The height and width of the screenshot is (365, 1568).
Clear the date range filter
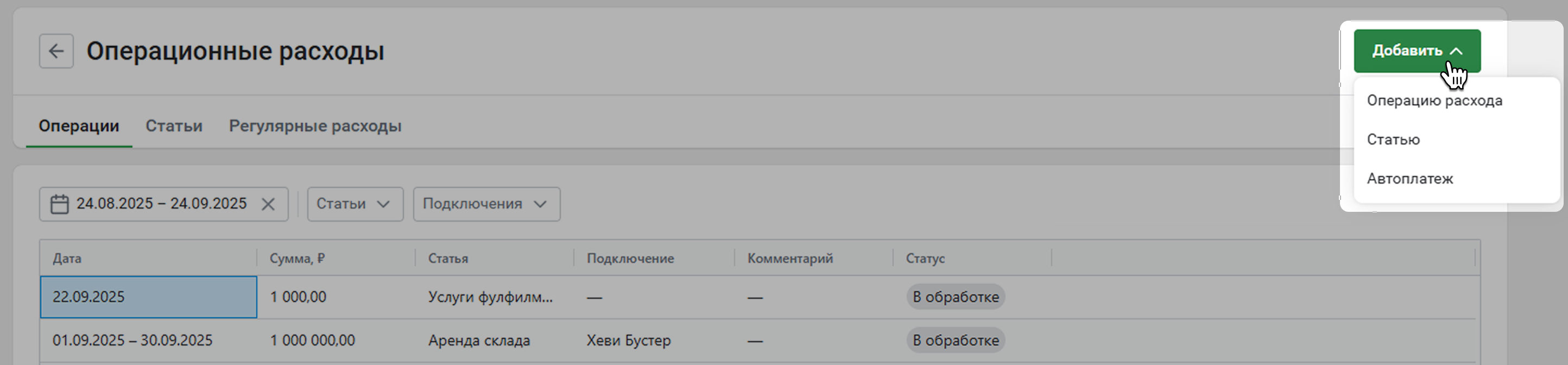[x=268, y=204]
